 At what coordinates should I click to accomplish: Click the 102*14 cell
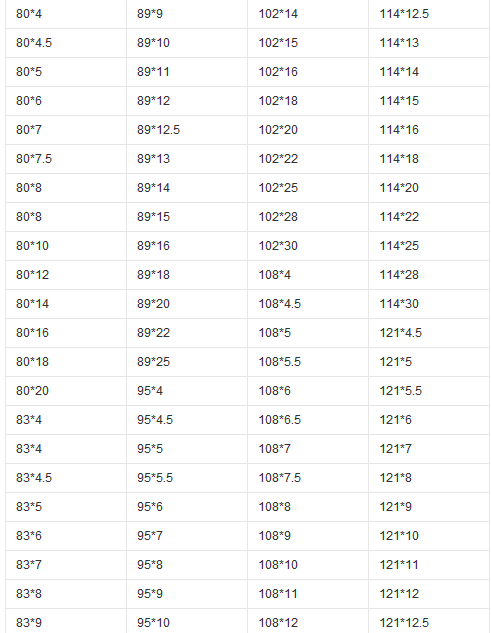(308, 14)
